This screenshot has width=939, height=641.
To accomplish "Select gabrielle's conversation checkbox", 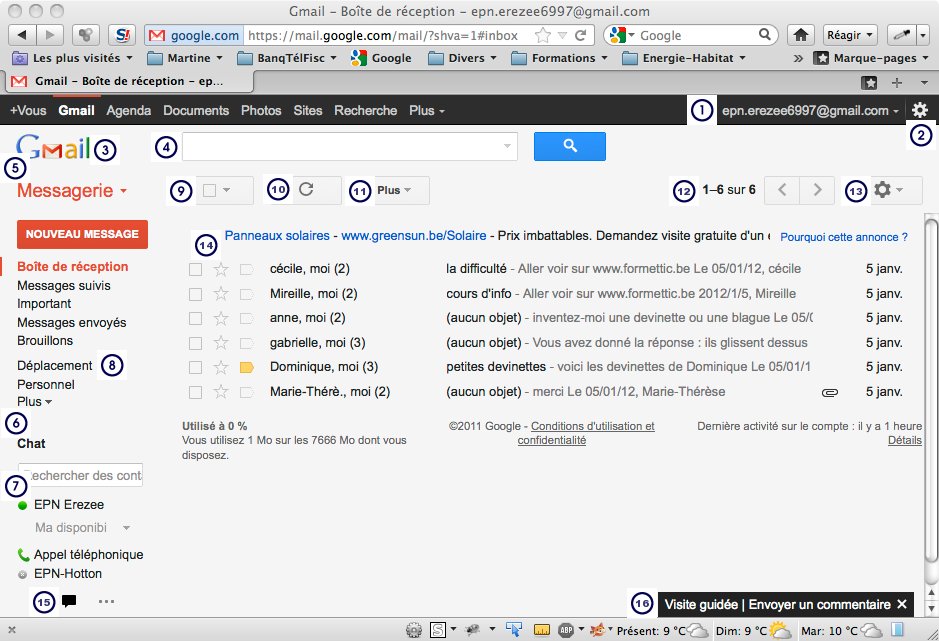I will tap(195, 343).
